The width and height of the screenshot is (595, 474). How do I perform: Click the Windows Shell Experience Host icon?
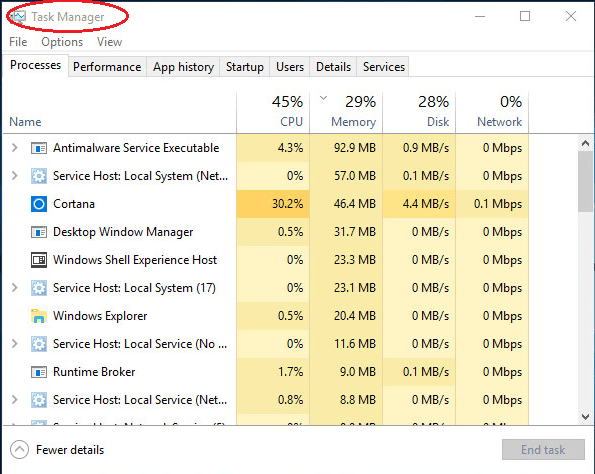39,260
